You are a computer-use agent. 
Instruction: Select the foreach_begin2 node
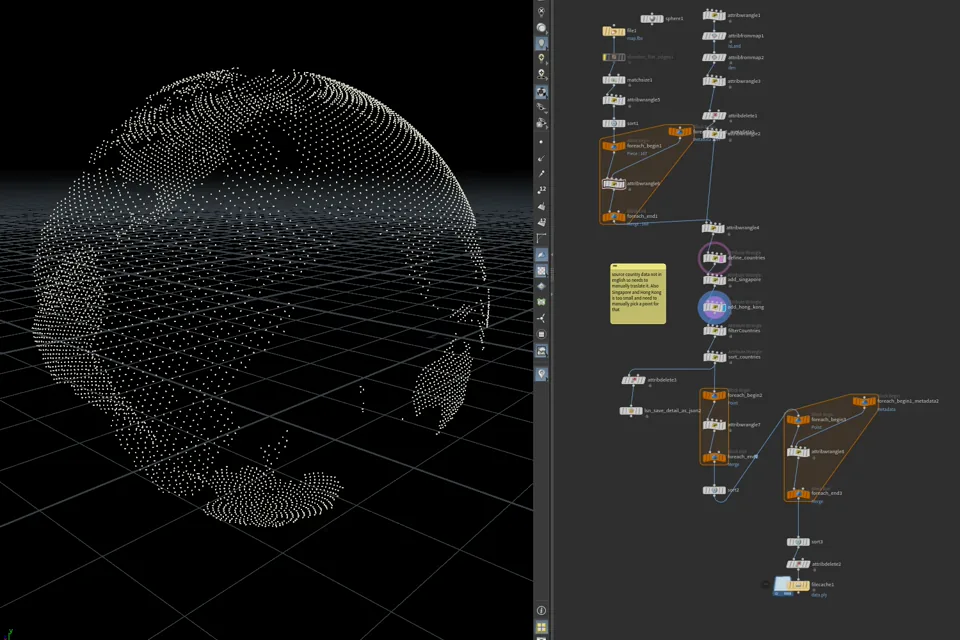[714, 396]
